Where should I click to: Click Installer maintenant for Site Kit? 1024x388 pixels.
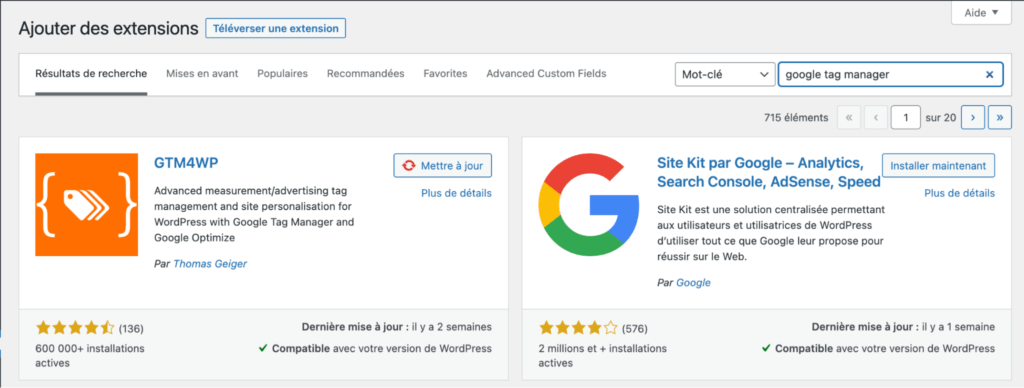point(938,165)
